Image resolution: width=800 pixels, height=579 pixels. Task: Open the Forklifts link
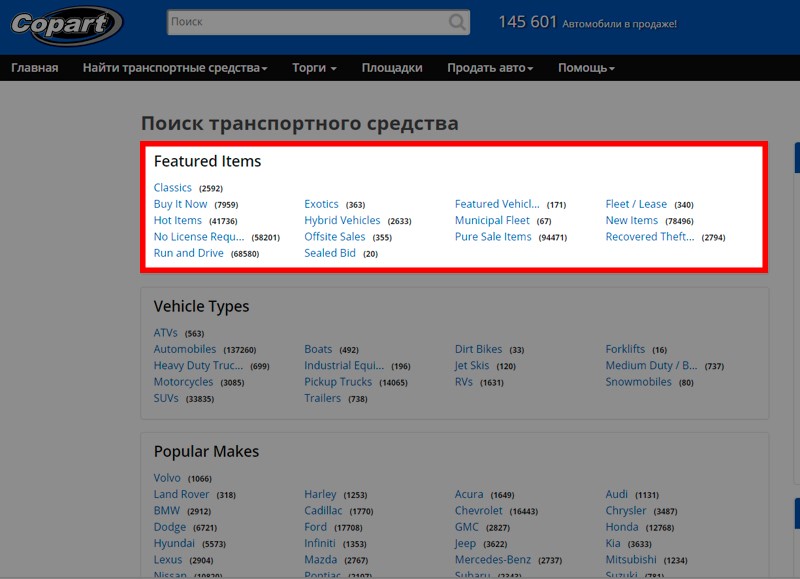pyautogui.click(x=625, y=349)
